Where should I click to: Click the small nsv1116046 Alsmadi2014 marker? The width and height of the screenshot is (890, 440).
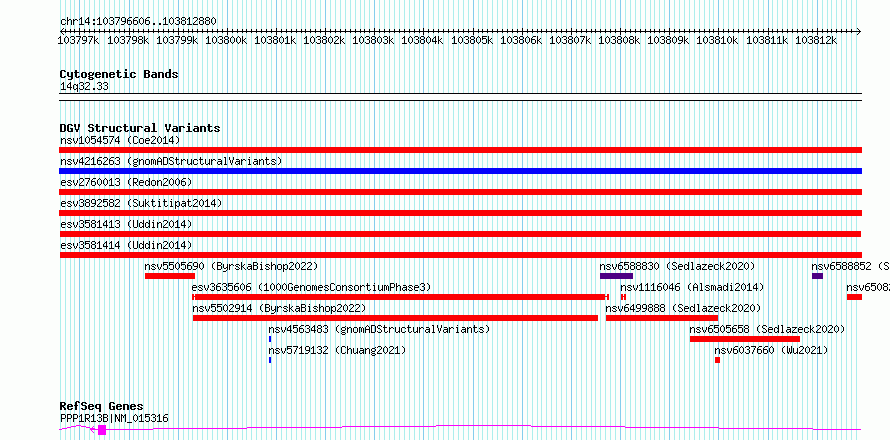(623, 297)
